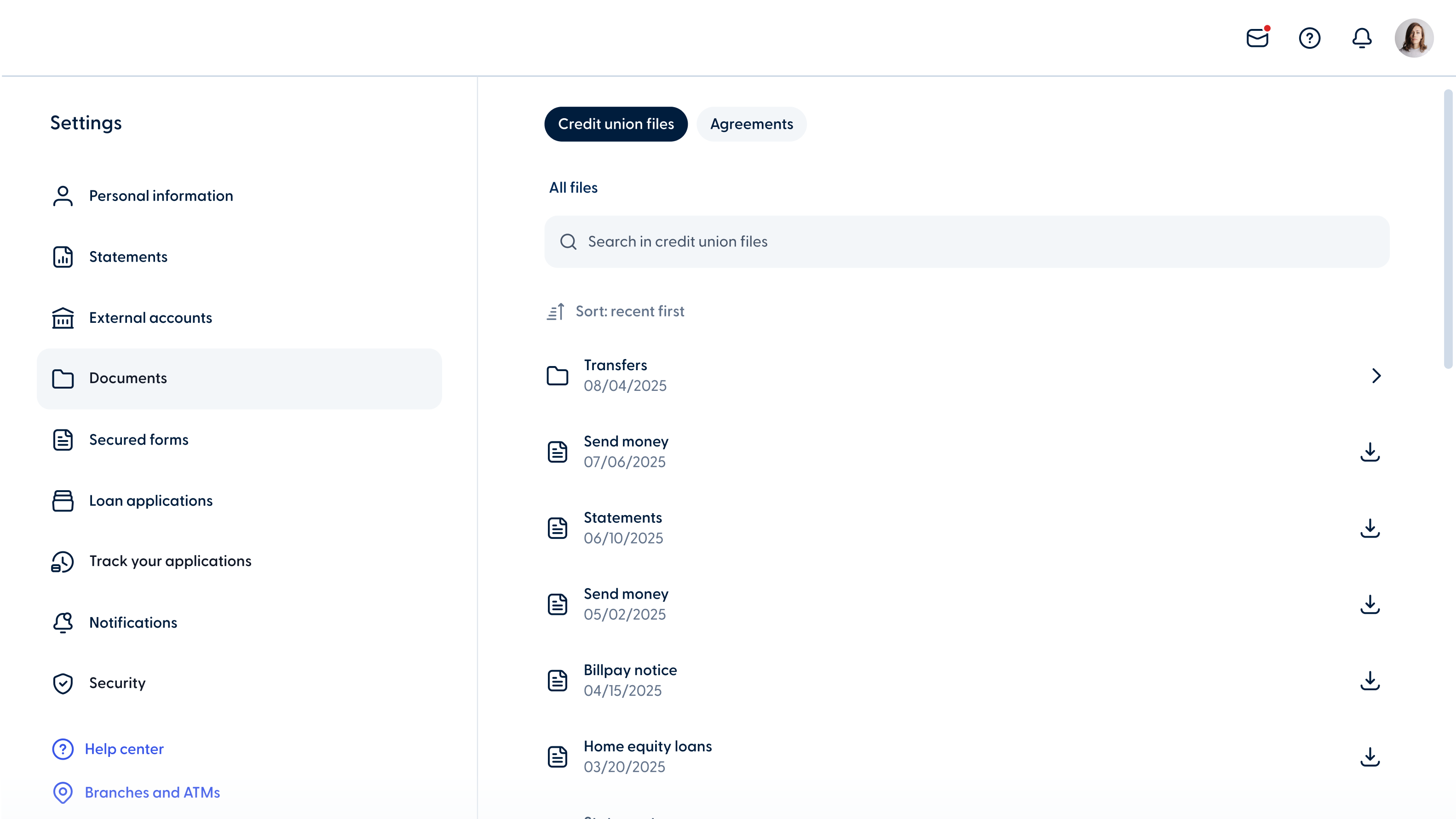Click the notification bell icon

click(1362, 38)
